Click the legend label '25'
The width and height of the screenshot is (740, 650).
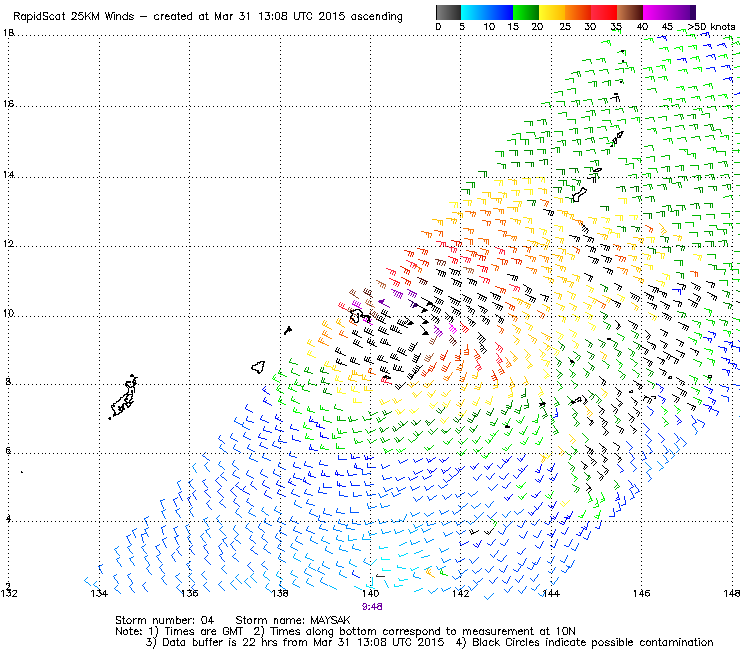pyautogui.click(x=564, y=27)
